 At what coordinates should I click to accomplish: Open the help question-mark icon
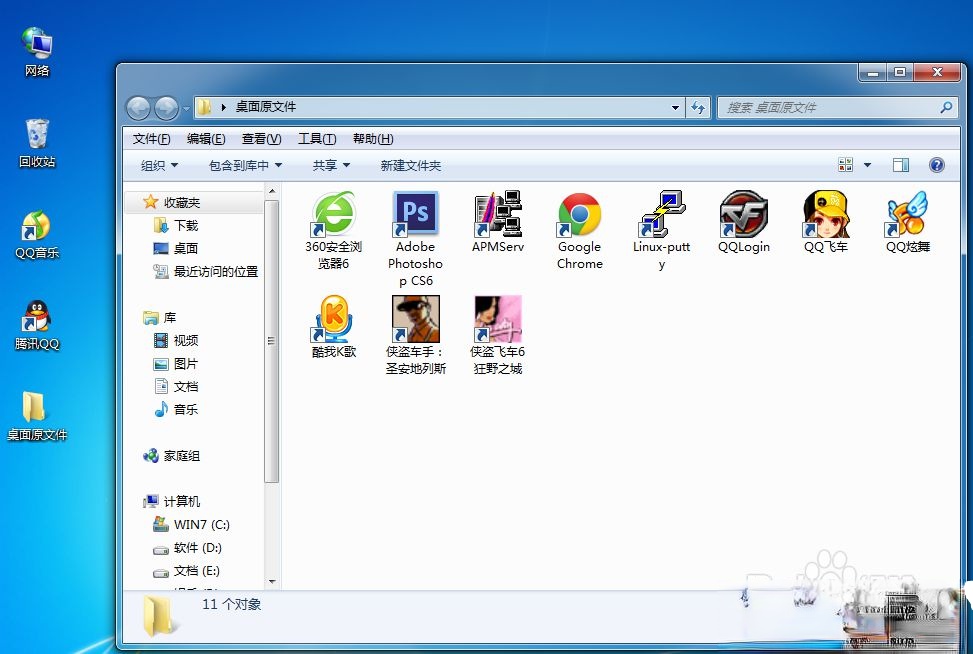936,165
